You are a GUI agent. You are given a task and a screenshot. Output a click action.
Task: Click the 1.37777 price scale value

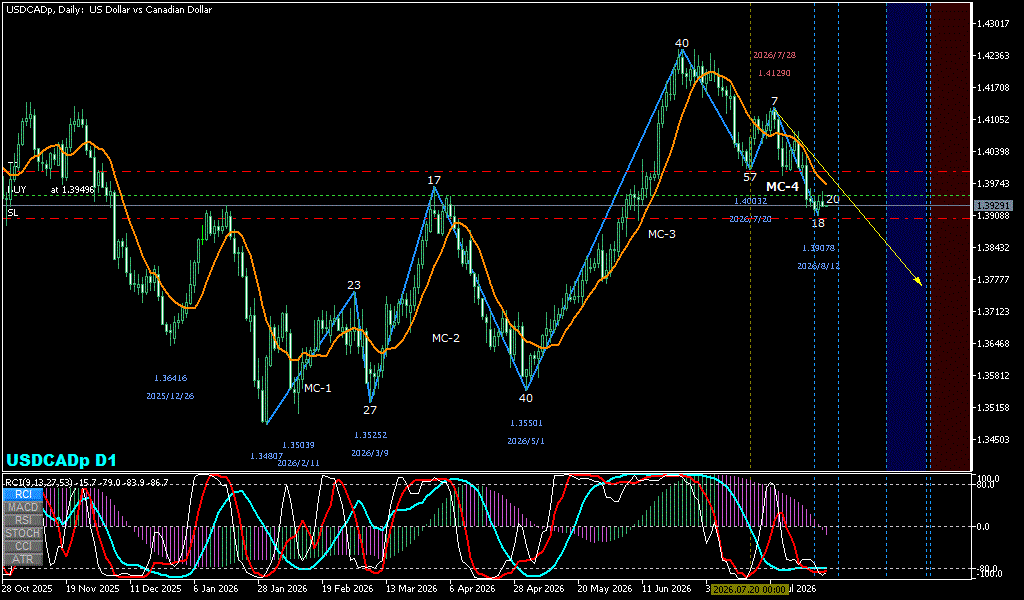tap(991, 279)
